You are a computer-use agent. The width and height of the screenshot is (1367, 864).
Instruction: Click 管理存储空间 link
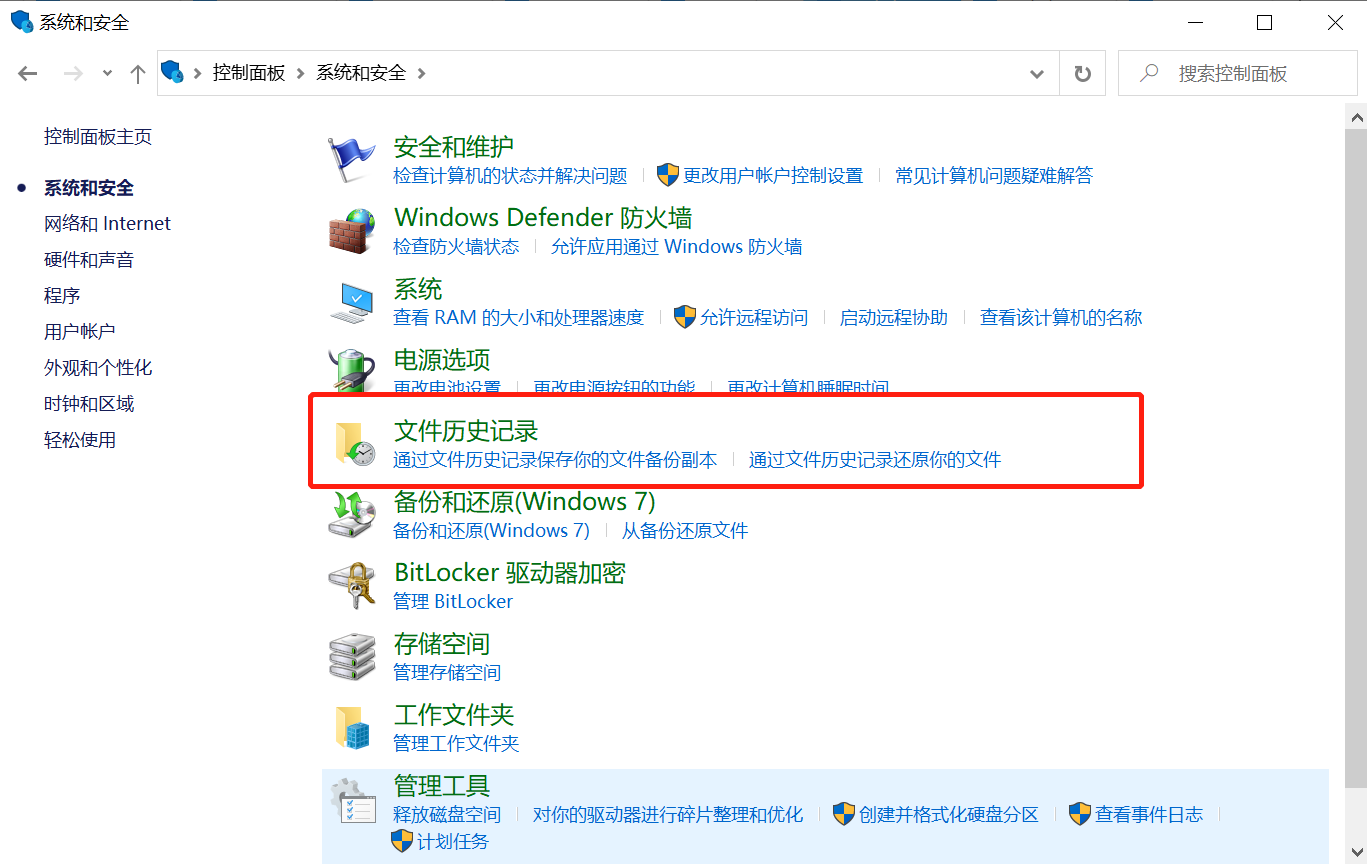447,672
